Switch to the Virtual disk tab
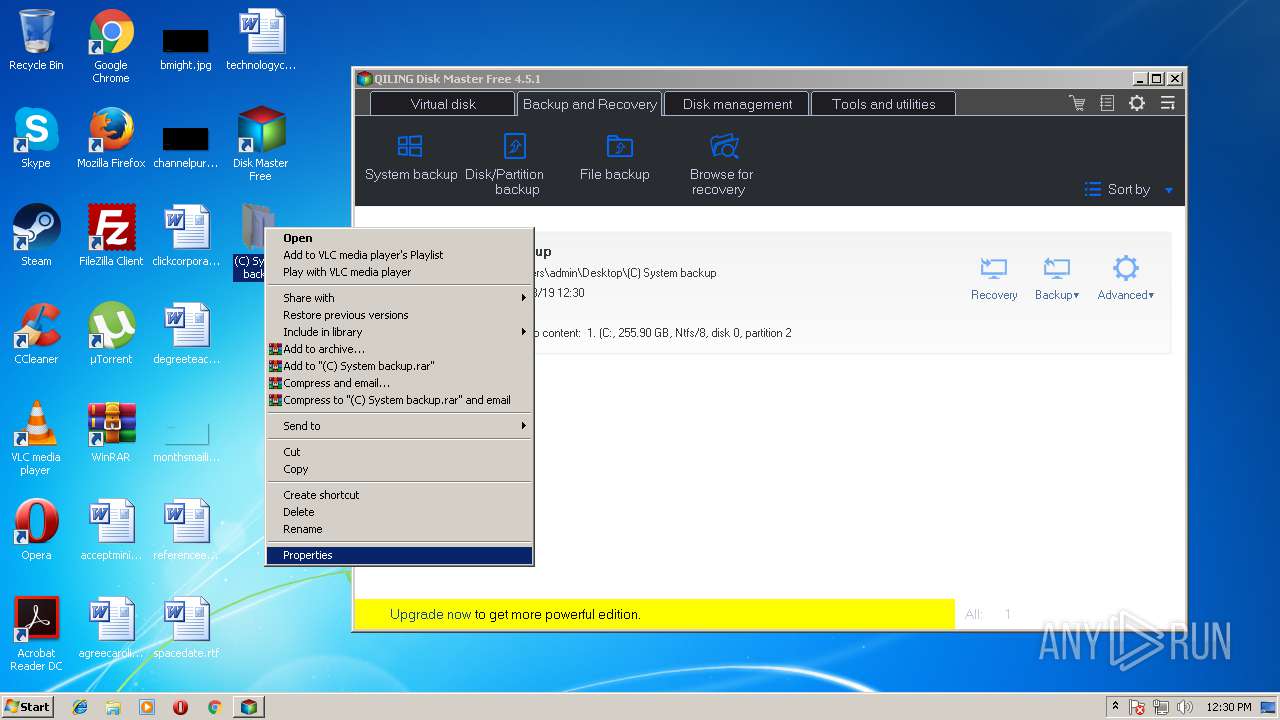 coord(443,104)
